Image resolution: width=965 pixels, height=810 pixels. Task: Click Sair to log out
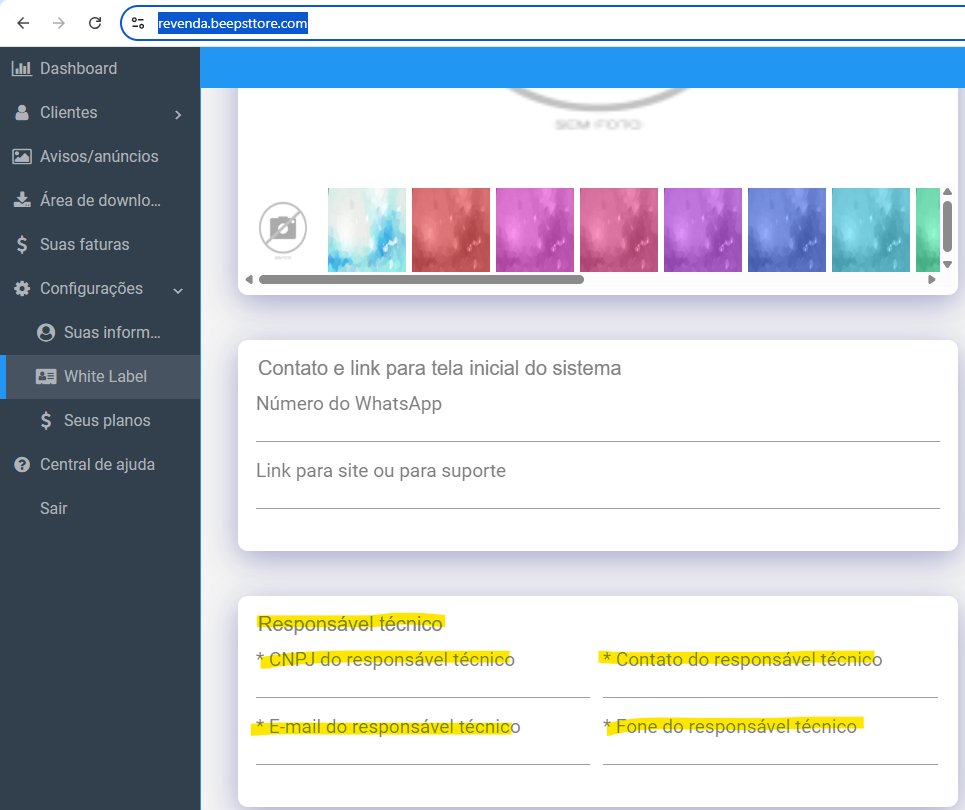click(100, 508)
